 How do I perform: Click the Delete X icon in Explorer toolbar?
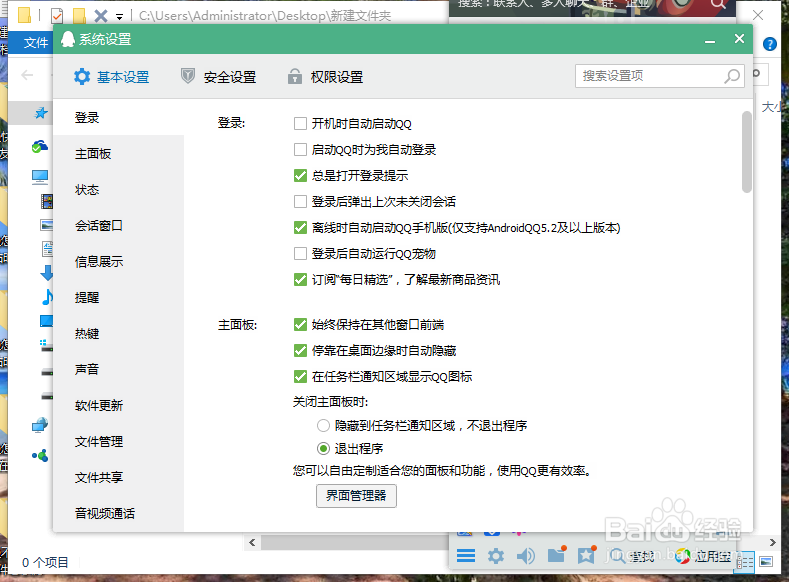point(101,16)
